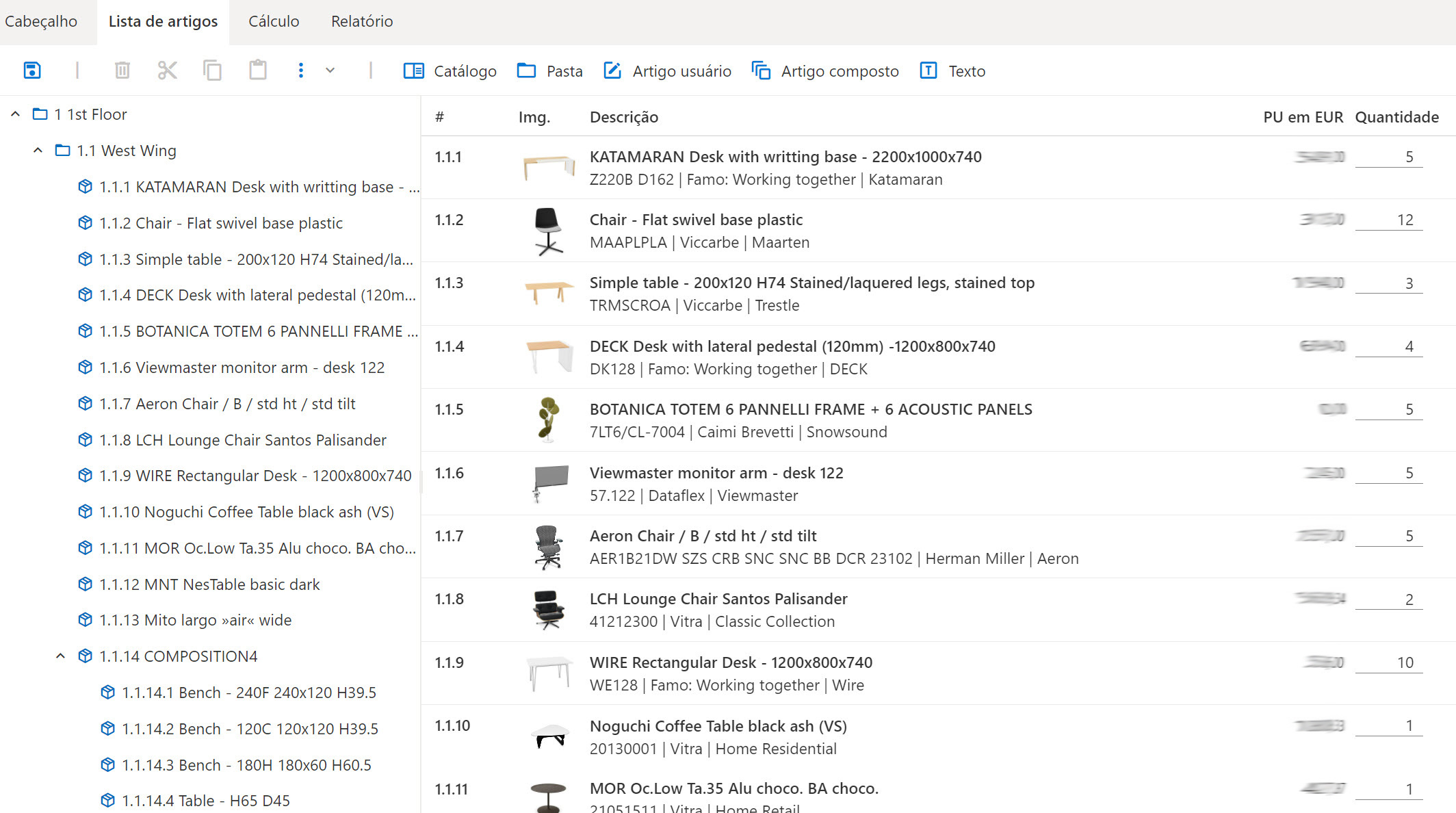This screenshot has width=1456, height=813.
Task: Go to the Relatório tab
Action: point(362,21)
